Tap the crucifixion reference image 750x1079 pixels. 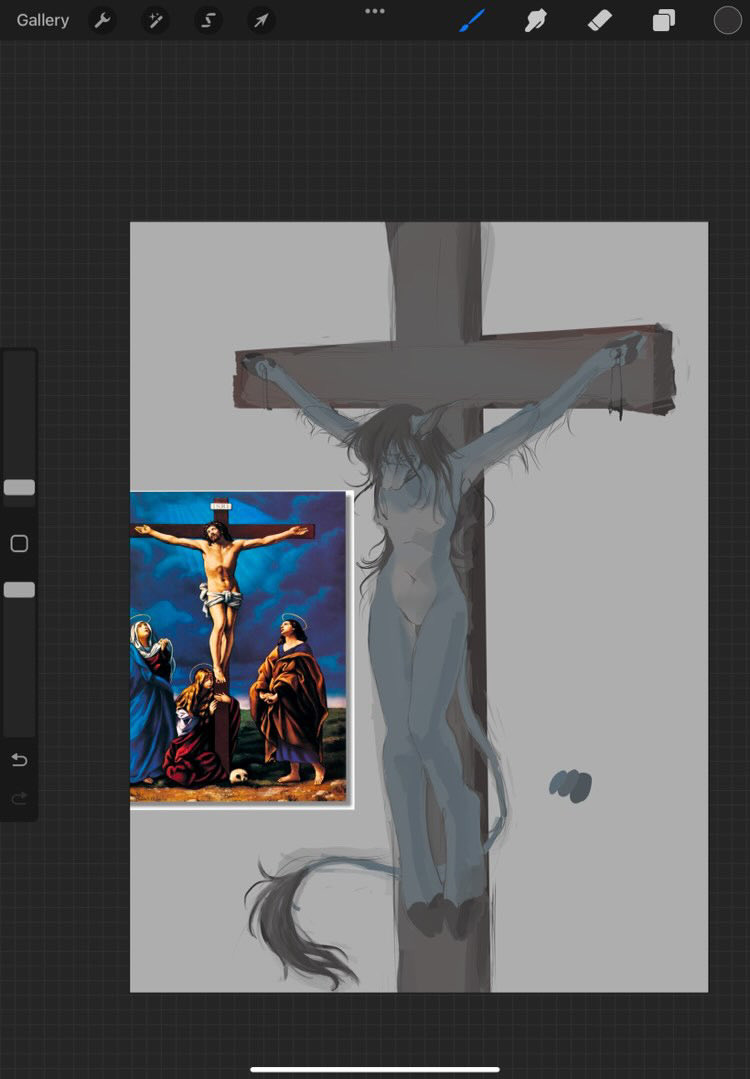[x=241, y=649]
